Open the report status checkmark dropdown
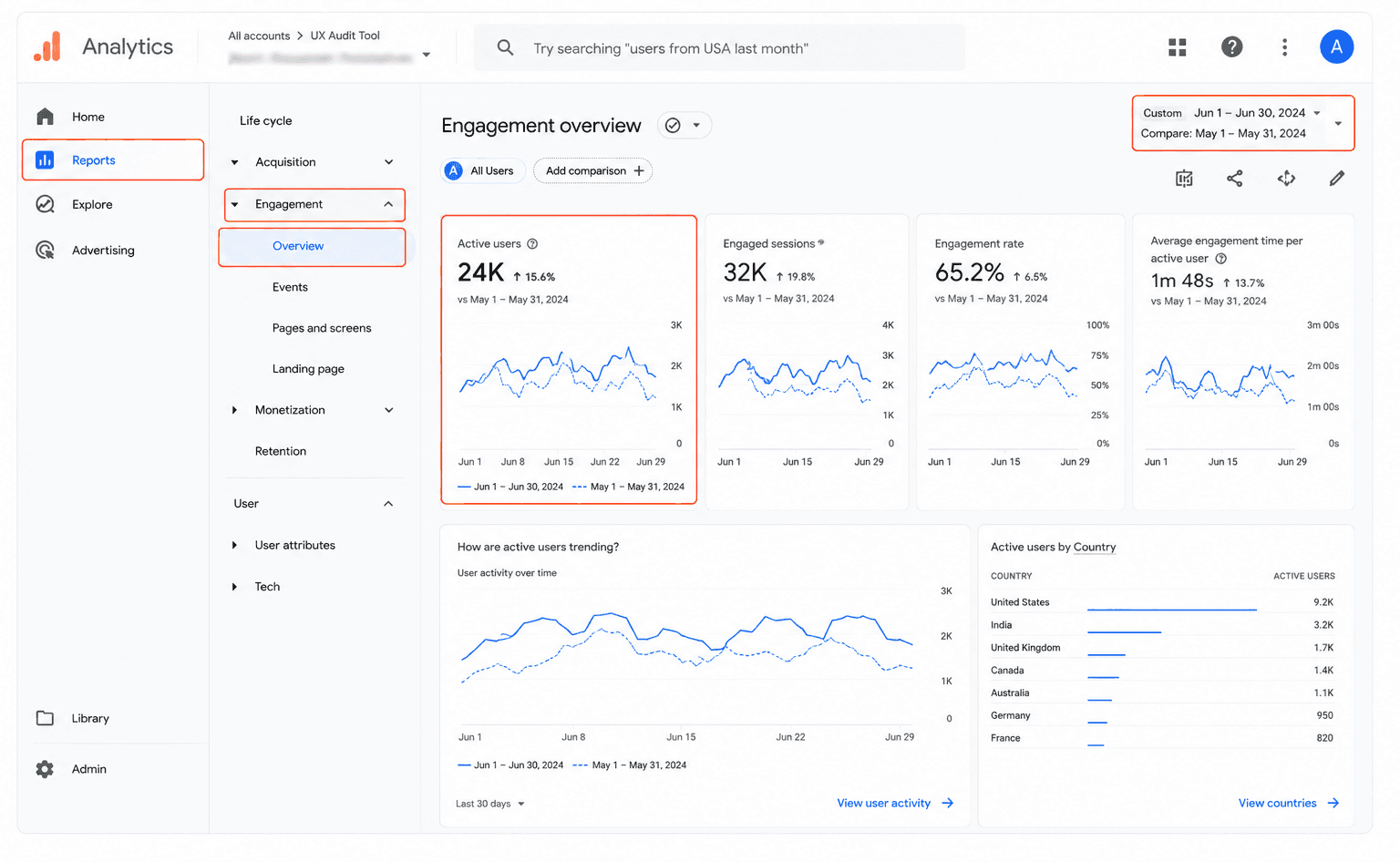The height and width of the screenshot is (862, 1400). [x=685, y=125]
